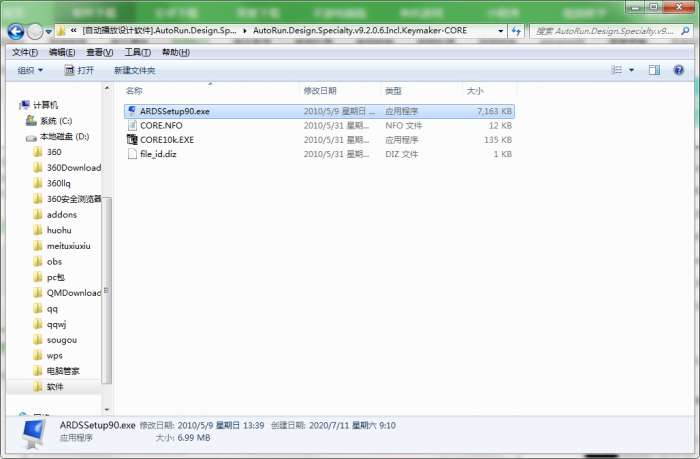Open the huohu folder in tree
Screen dimensions: 700x459
click(59, 230)
